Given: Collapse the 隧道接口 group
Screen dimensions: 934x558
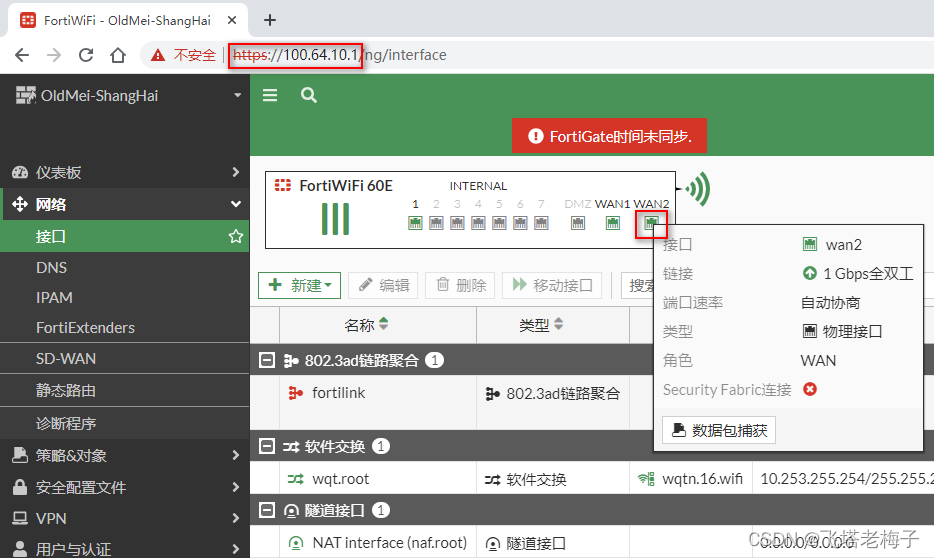Looking at the screenshot, I should tap(267, 510).
